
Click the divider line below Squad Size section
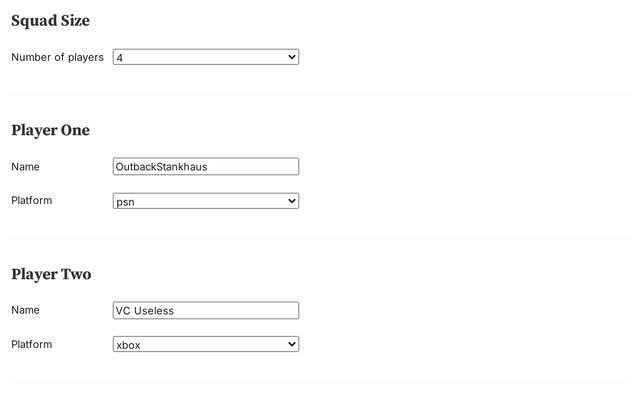point(320,95)
